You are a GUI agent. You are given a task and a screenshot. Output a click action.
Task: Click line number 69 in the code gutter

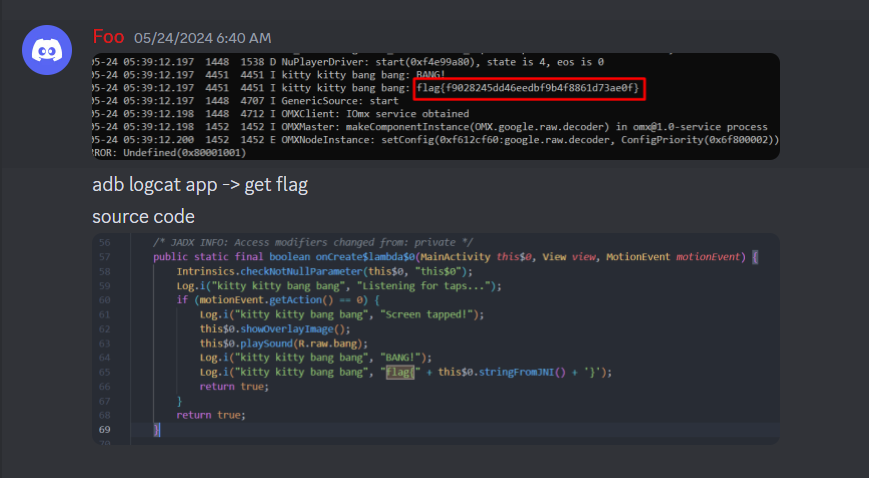pyautogui.click(x=105, y=430)
